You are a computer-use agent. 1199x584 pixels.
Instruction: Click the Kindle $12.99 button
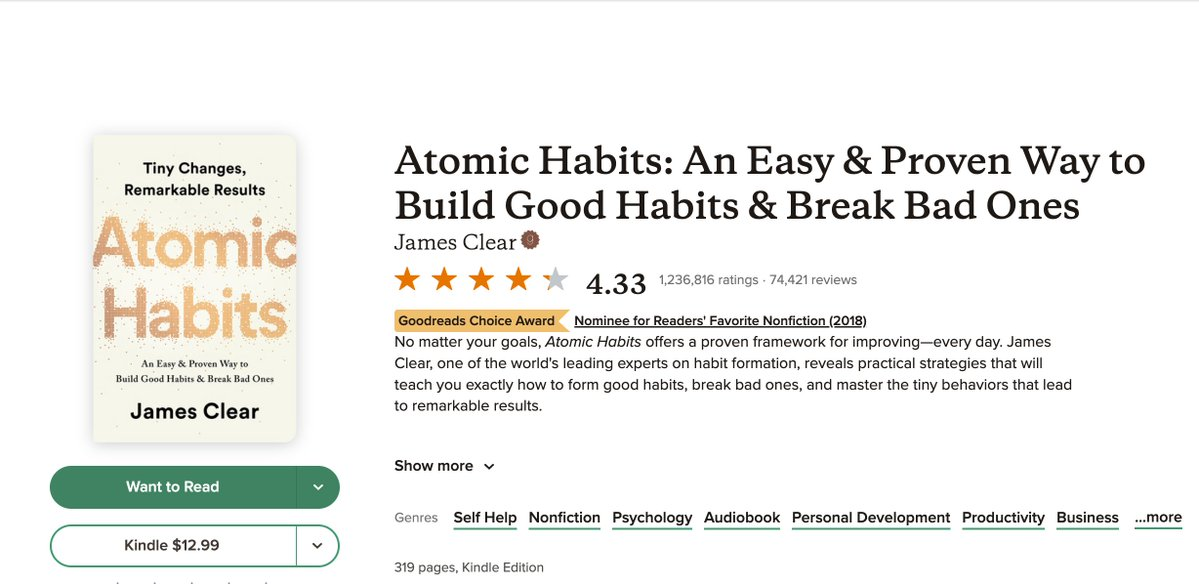click(x=172, y=546)
